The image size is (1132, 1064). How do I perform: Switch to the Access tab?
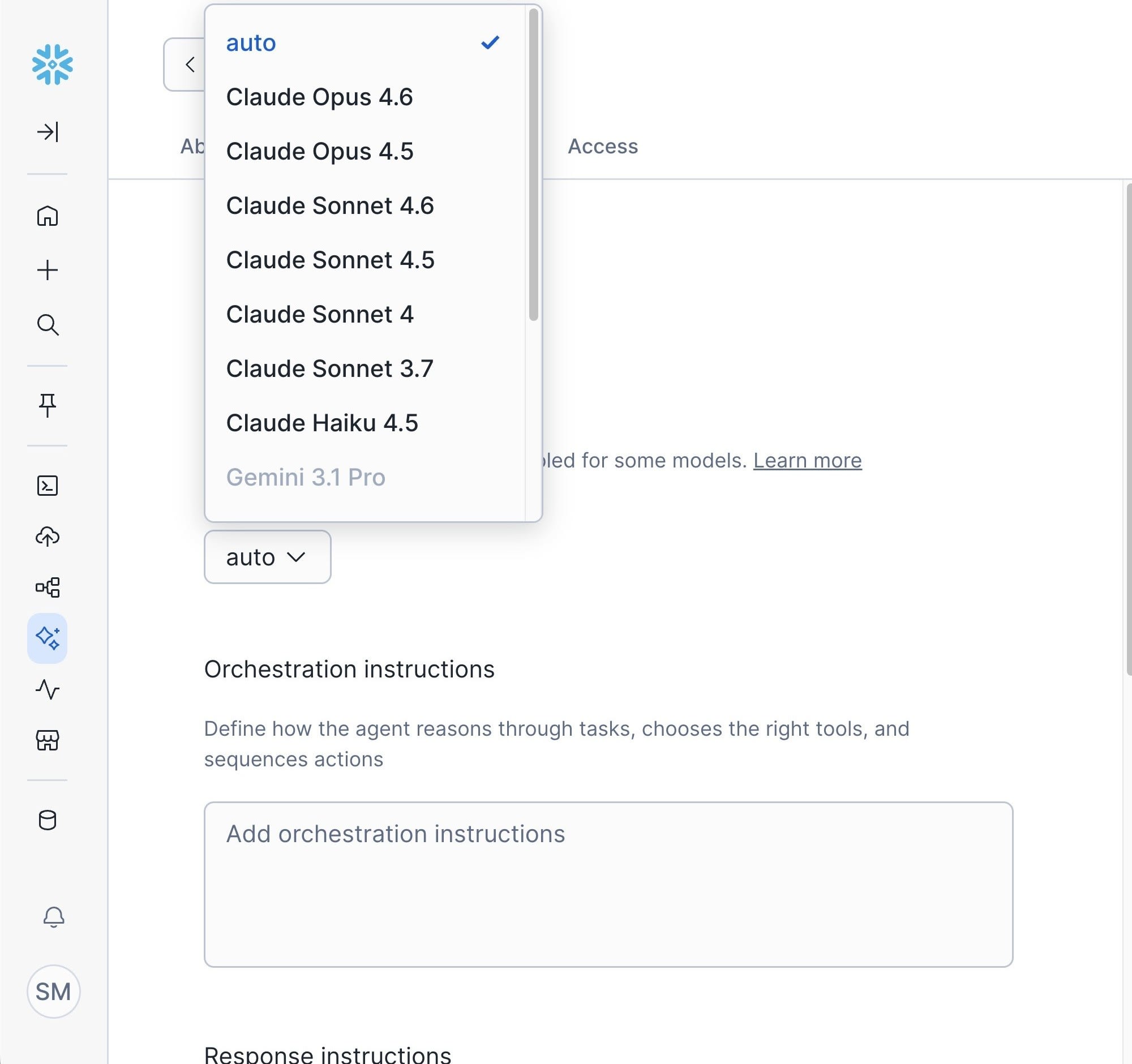(x=602, y=147)
